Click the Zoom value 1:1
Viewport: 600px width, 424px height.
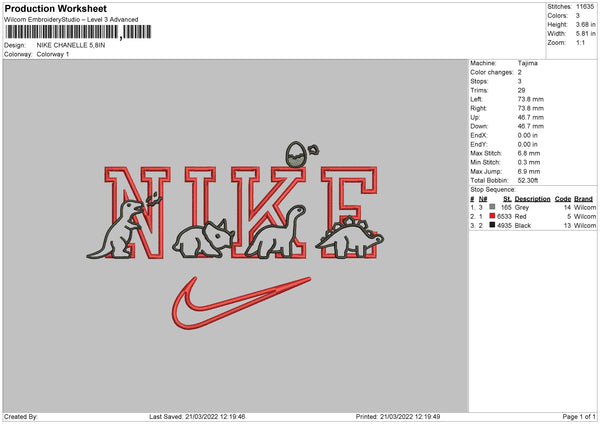(x=580, y=42)
